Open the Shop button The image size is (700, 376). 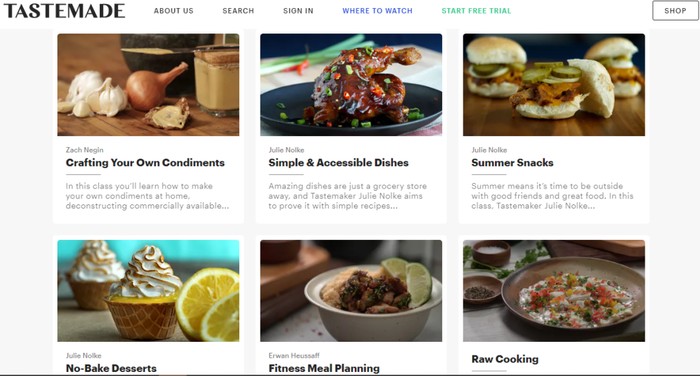[x=675, y=11]
